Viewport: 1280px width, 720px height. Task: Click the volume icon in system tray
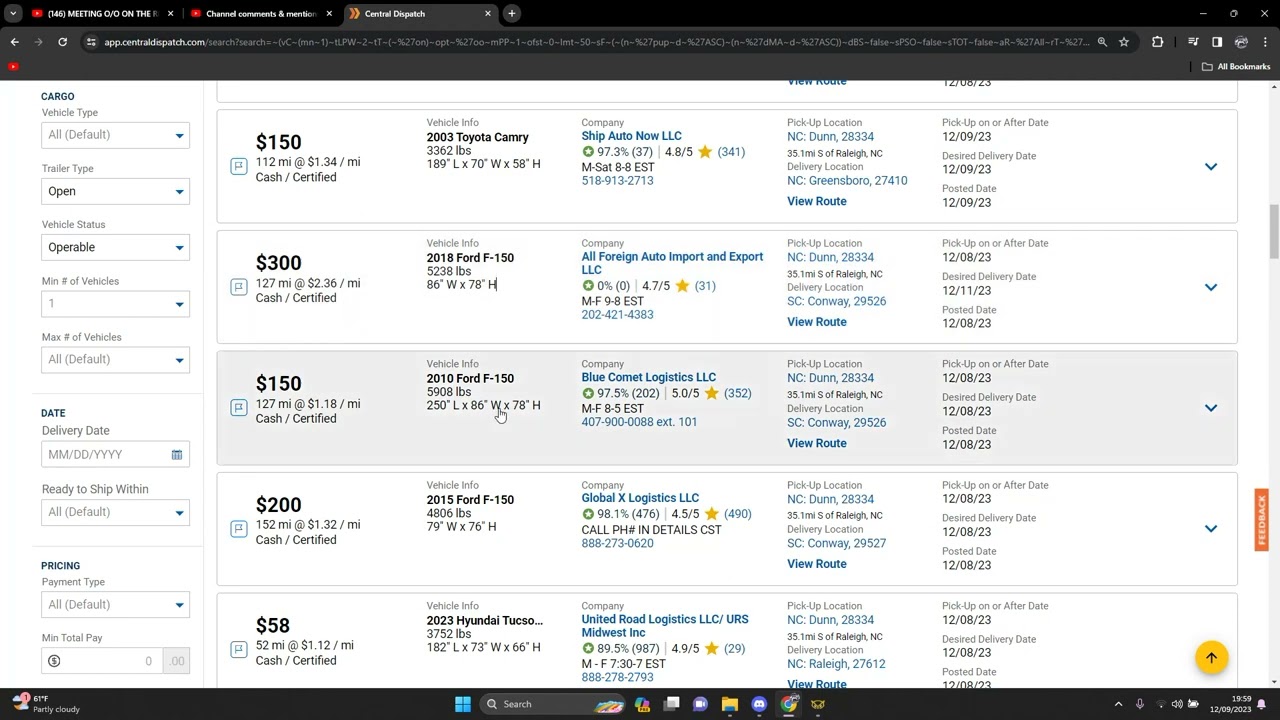coord(1177,704)
